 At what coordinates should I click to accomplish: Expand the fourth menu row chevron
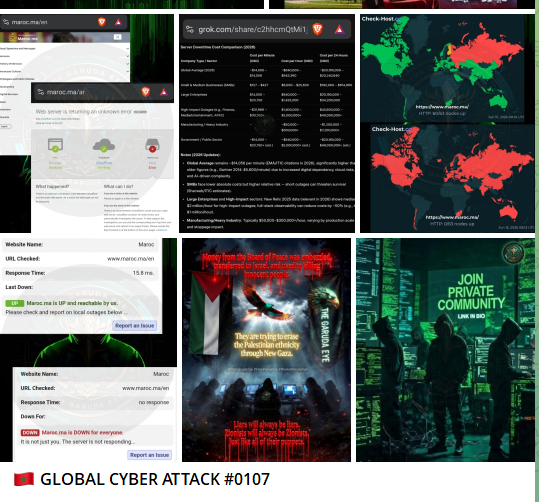pos(128,72)
